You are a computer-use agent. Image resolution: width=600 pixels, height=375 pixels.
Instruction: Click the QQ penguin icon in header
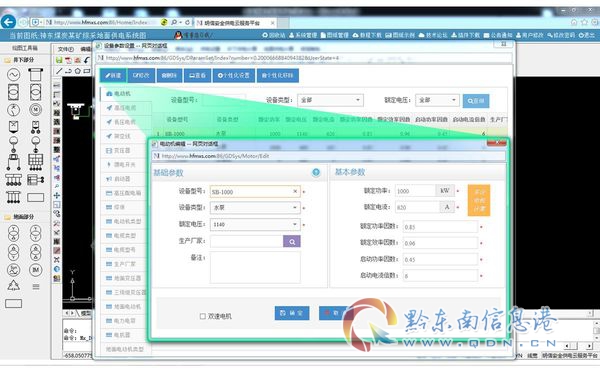178,35
